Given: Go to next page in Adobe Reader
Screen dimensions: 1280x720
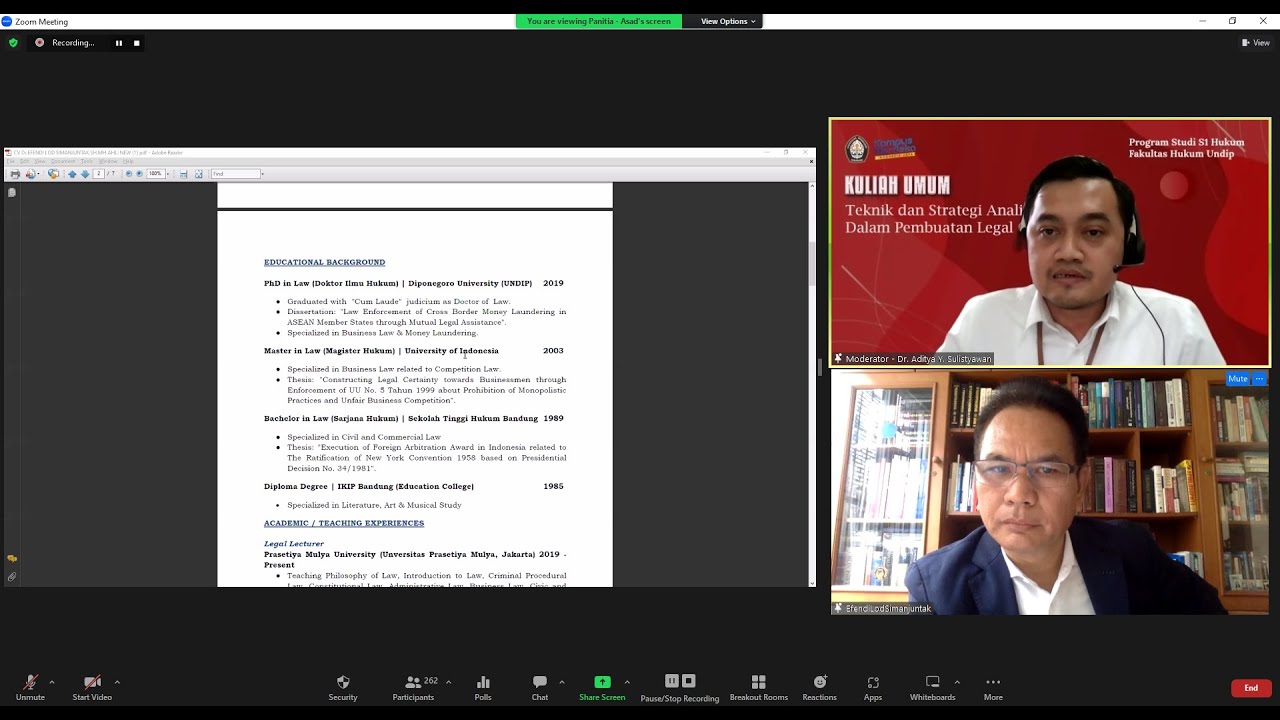Looking at the screenshot, I should click(x=85, y=174).
